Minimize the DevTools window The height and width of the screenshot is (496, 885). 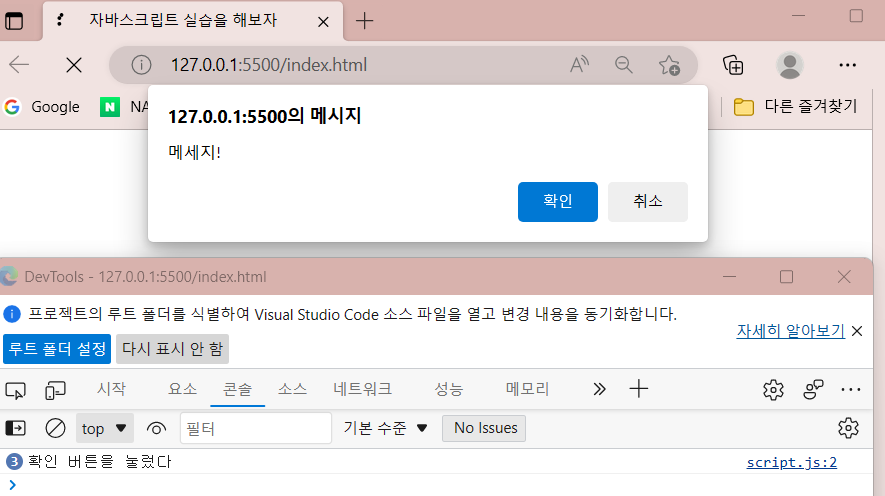(x=730, y=276)
